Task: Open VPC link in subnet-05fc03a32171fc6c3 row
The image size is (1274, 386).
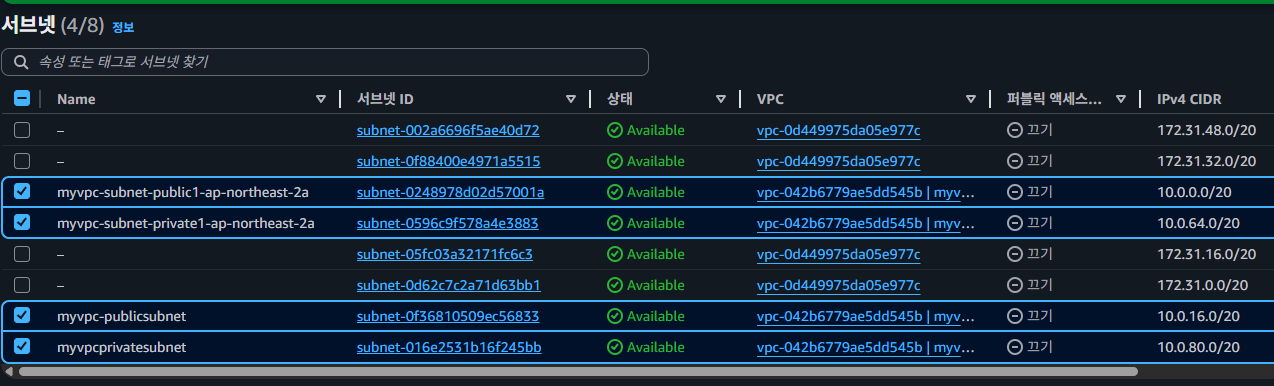Action: coord(838,254)
